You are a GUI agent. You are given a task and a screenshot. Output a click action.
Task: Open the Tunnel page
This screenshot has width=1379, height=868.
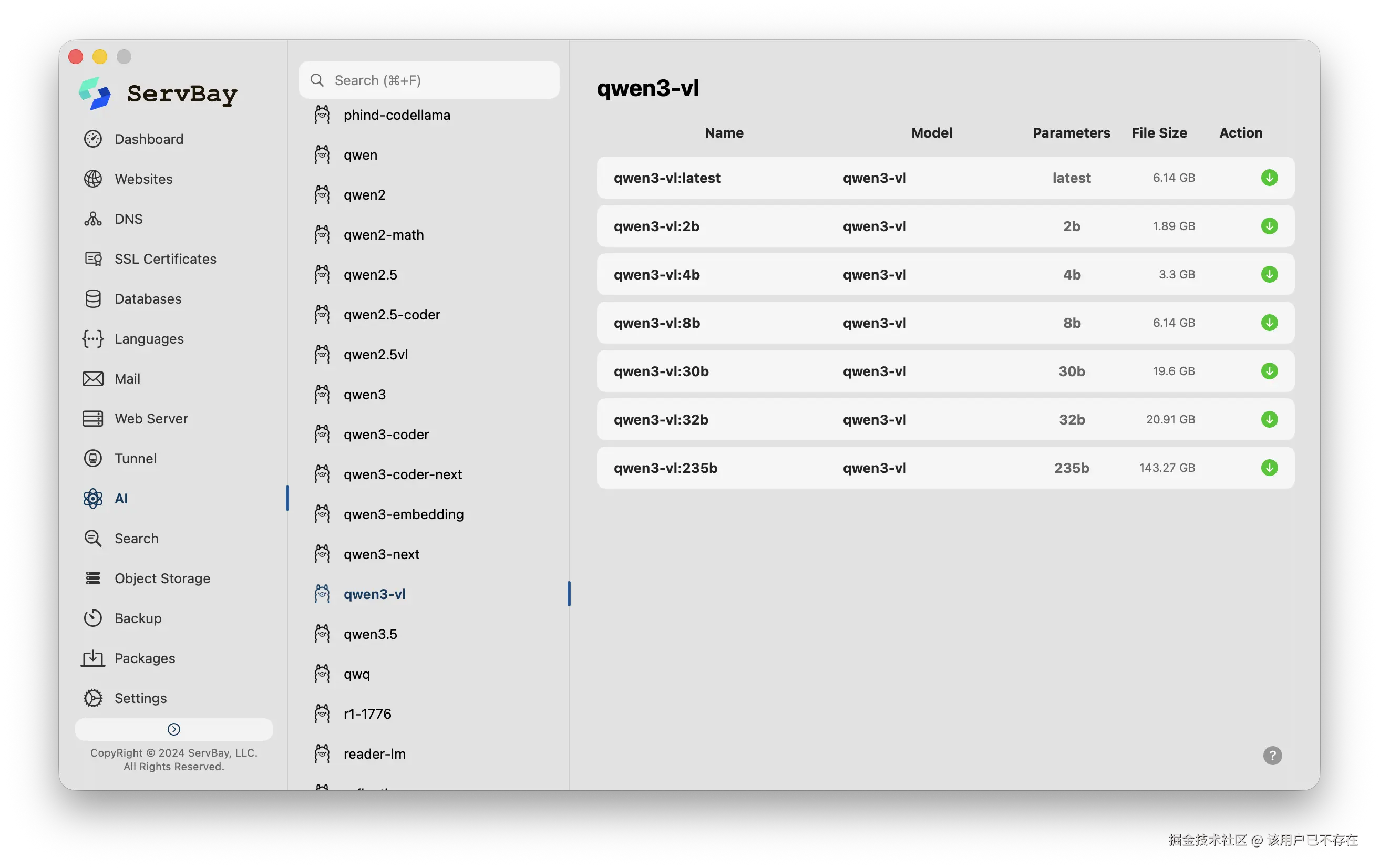pyautogui.click(x=135, y=459)
